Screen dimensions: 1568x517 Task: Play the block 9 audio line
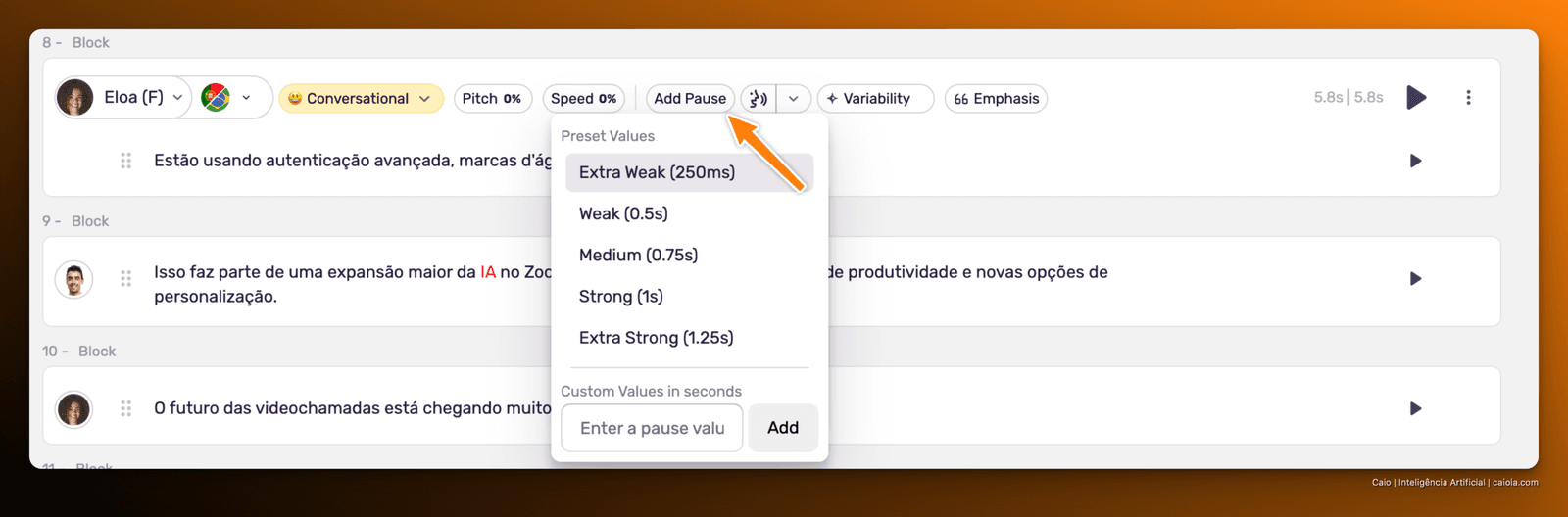coord(1415,279)
